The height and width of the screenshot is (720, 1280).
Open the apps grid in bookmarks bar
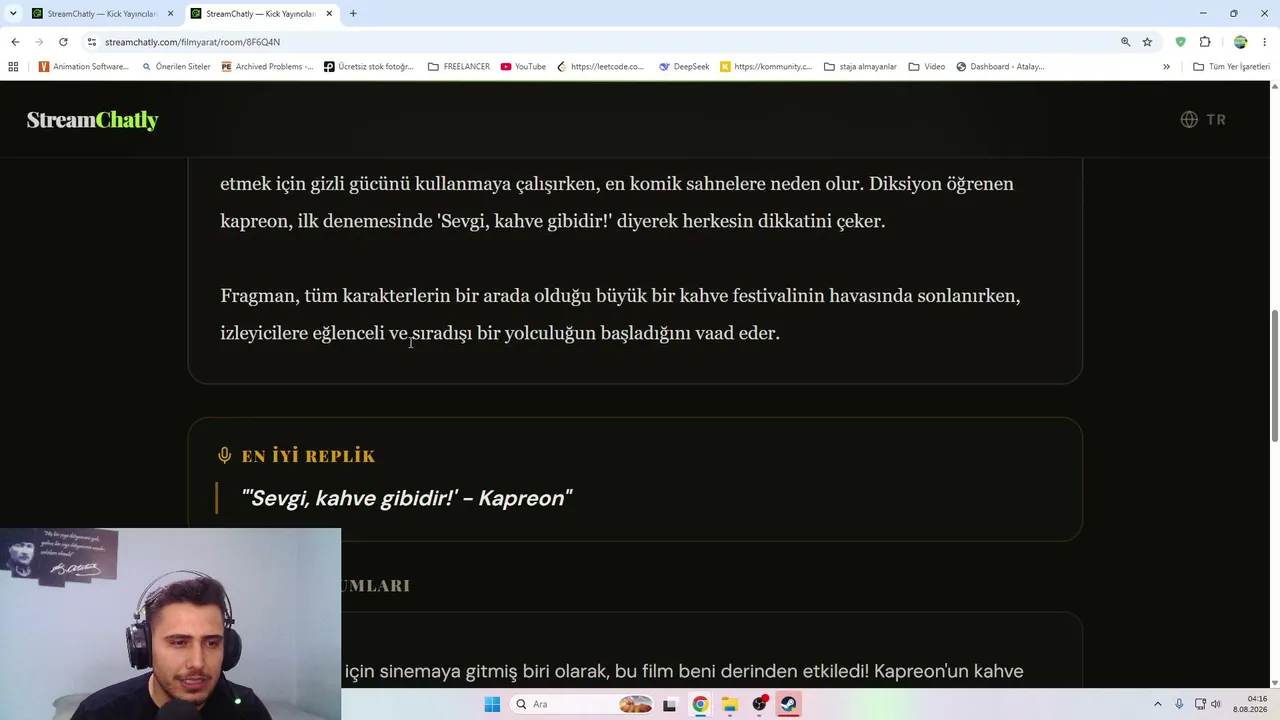(13, 67)
